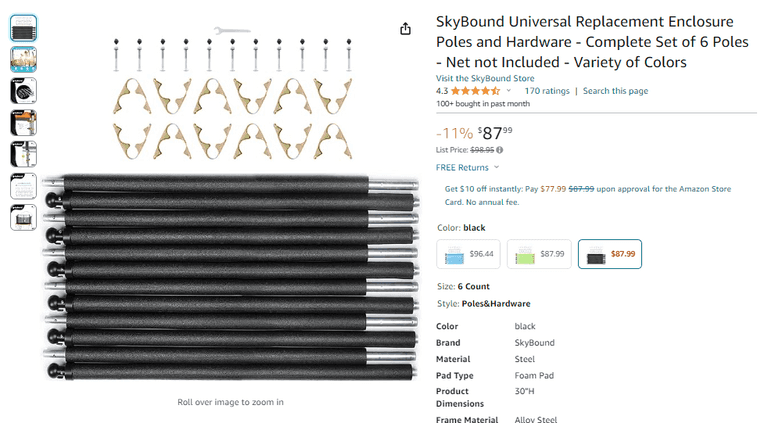Show the last trampoline thumbnail
The height and width of the screenshot is (423, 768).
pyautogui.click(x=24, y=217)
